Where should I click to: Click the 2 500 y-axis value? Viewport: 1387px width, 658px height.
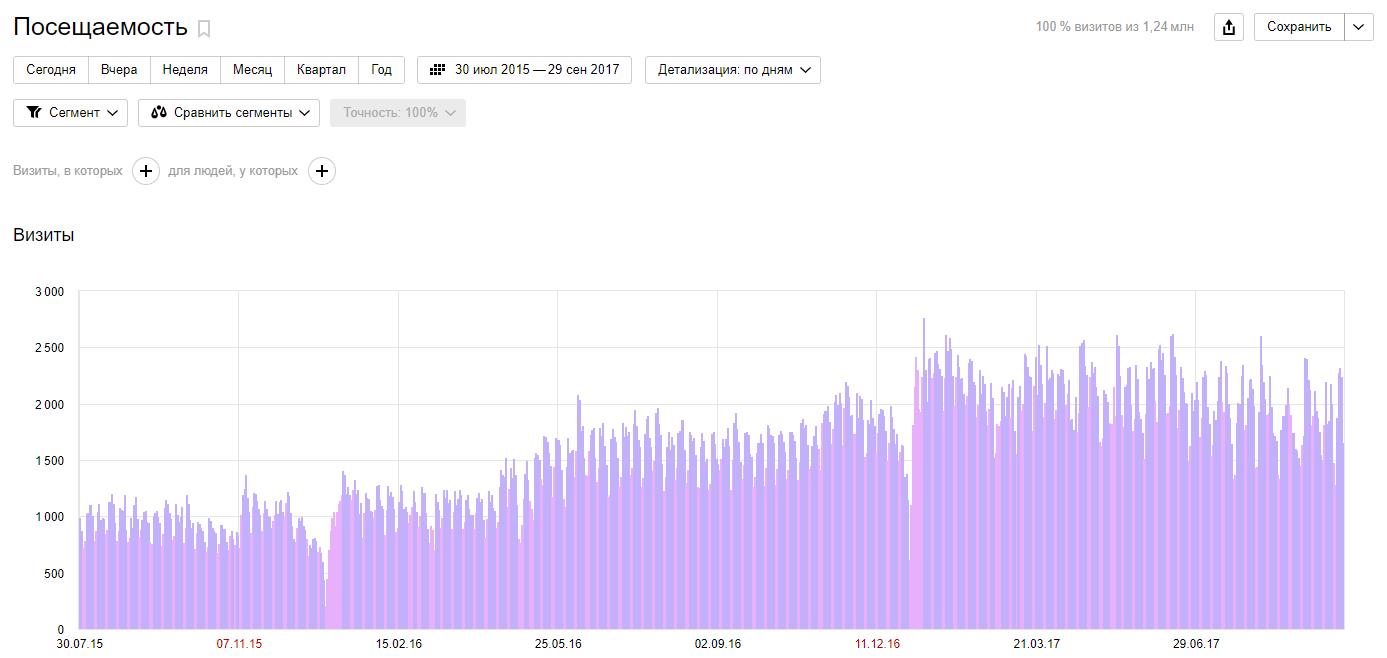click(48, 348)
